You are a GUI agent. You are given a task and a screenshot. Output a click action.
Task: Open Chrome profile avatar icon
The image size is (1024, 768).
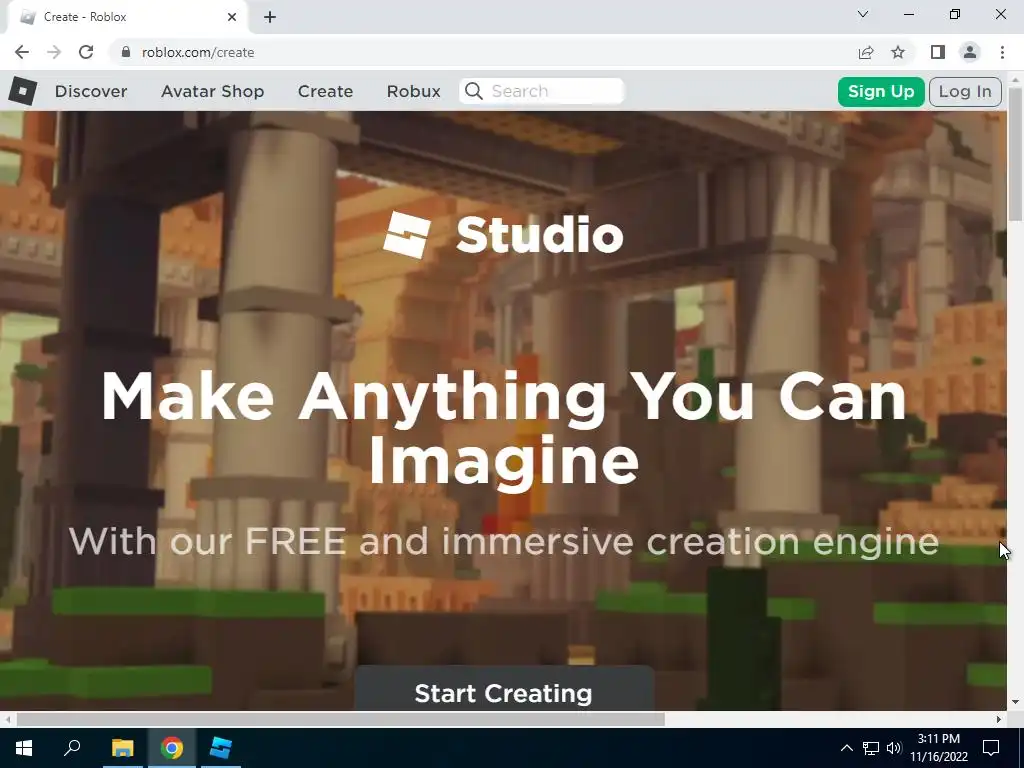point(970,52)
